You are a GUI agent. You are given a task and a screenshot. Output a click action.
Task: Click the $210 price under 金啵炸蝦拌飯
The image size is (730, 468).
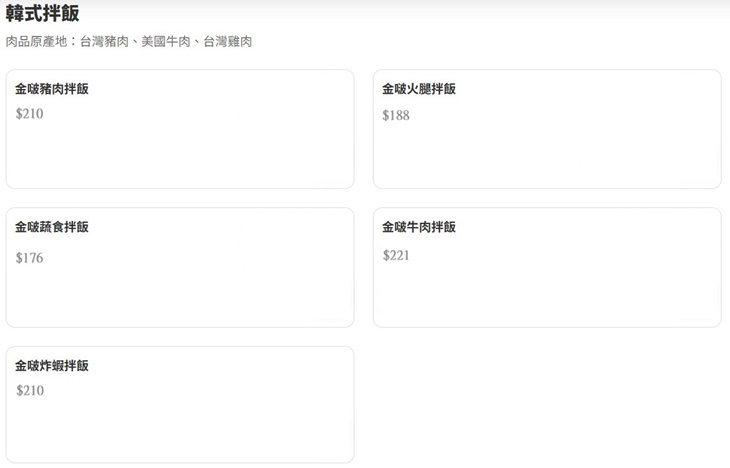tap(30, 391)
